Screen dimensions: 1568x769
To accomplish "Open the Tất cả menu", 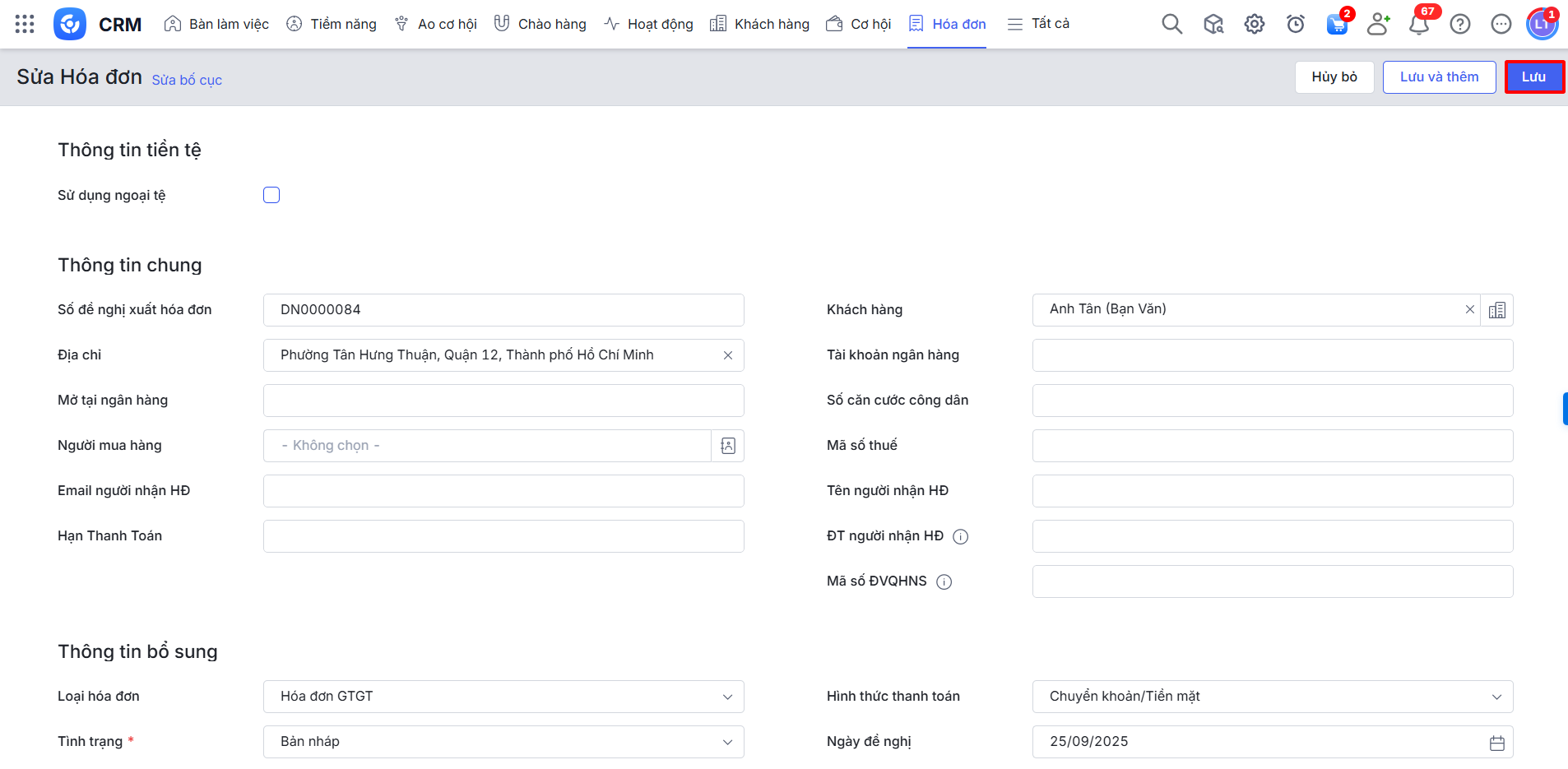I will click(1038, 24).
